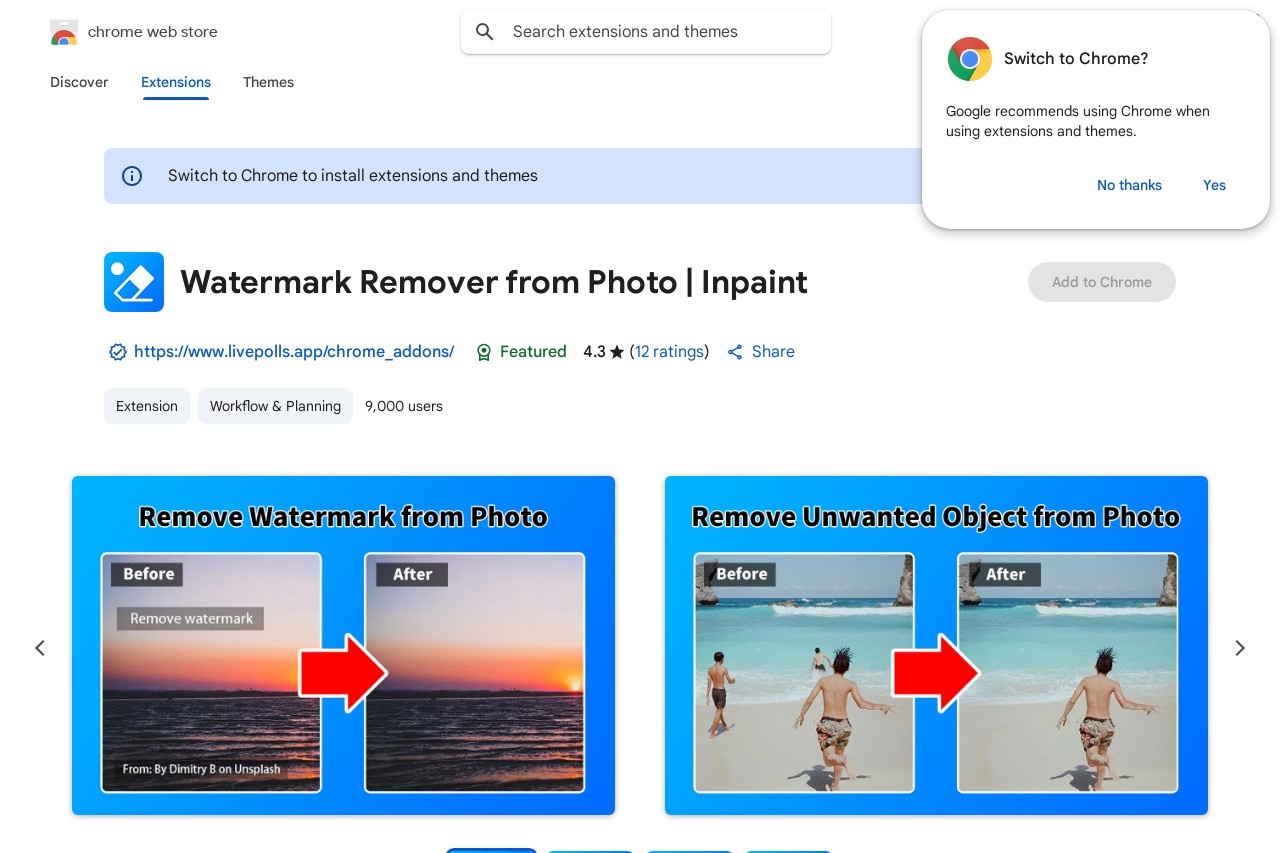Screen dimensions: 1280x853
Task: Open the Discover tab
Action: coord(79,82)
